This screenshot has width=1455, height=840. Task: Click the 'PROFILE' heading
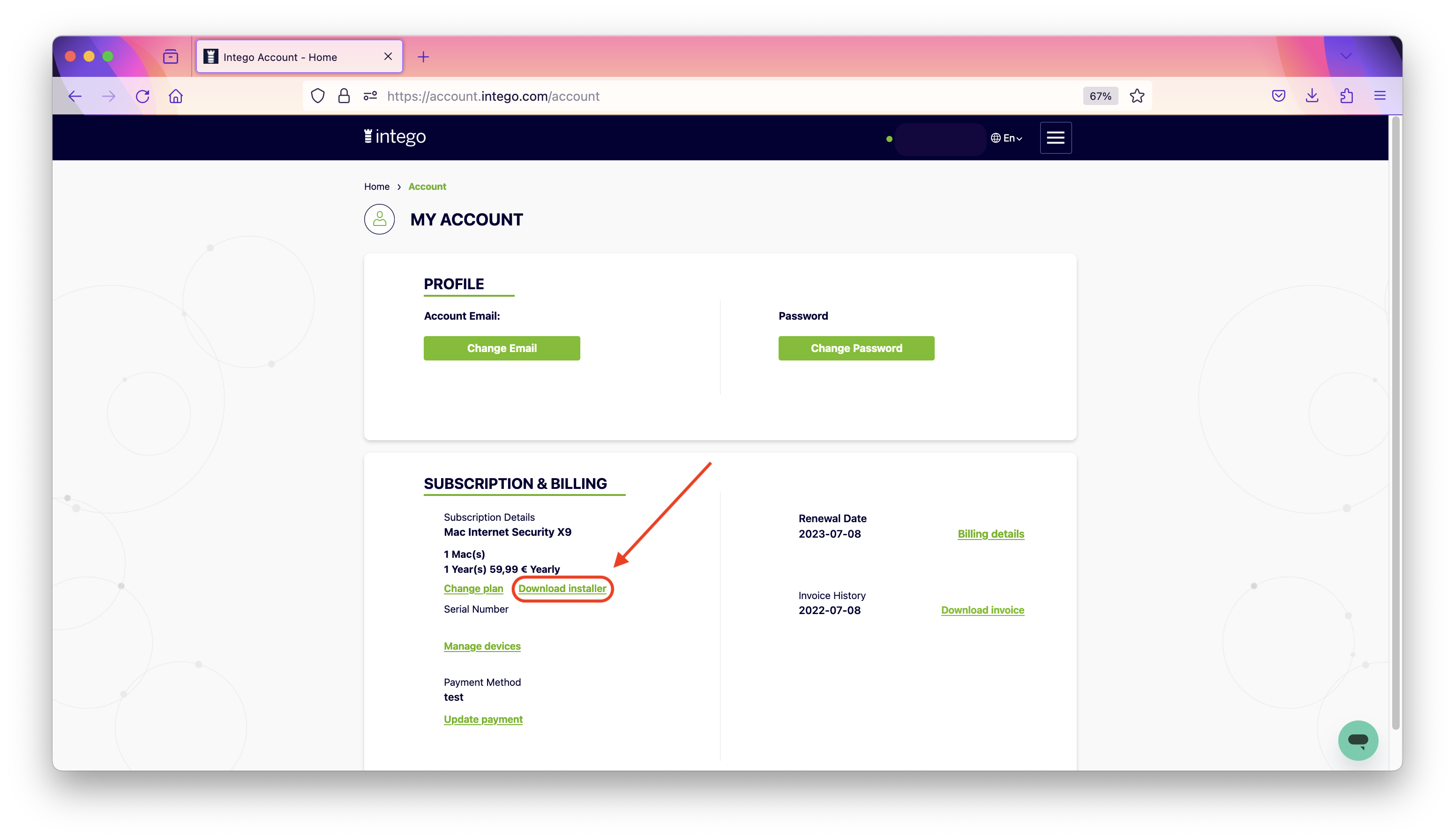[454, 284]
